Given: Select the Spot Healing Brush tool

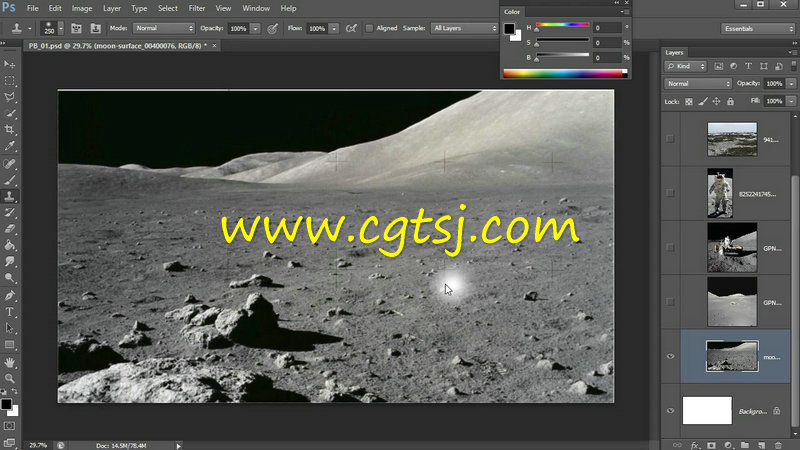Looking at the screenshot, I should click(x=9, y=164).
